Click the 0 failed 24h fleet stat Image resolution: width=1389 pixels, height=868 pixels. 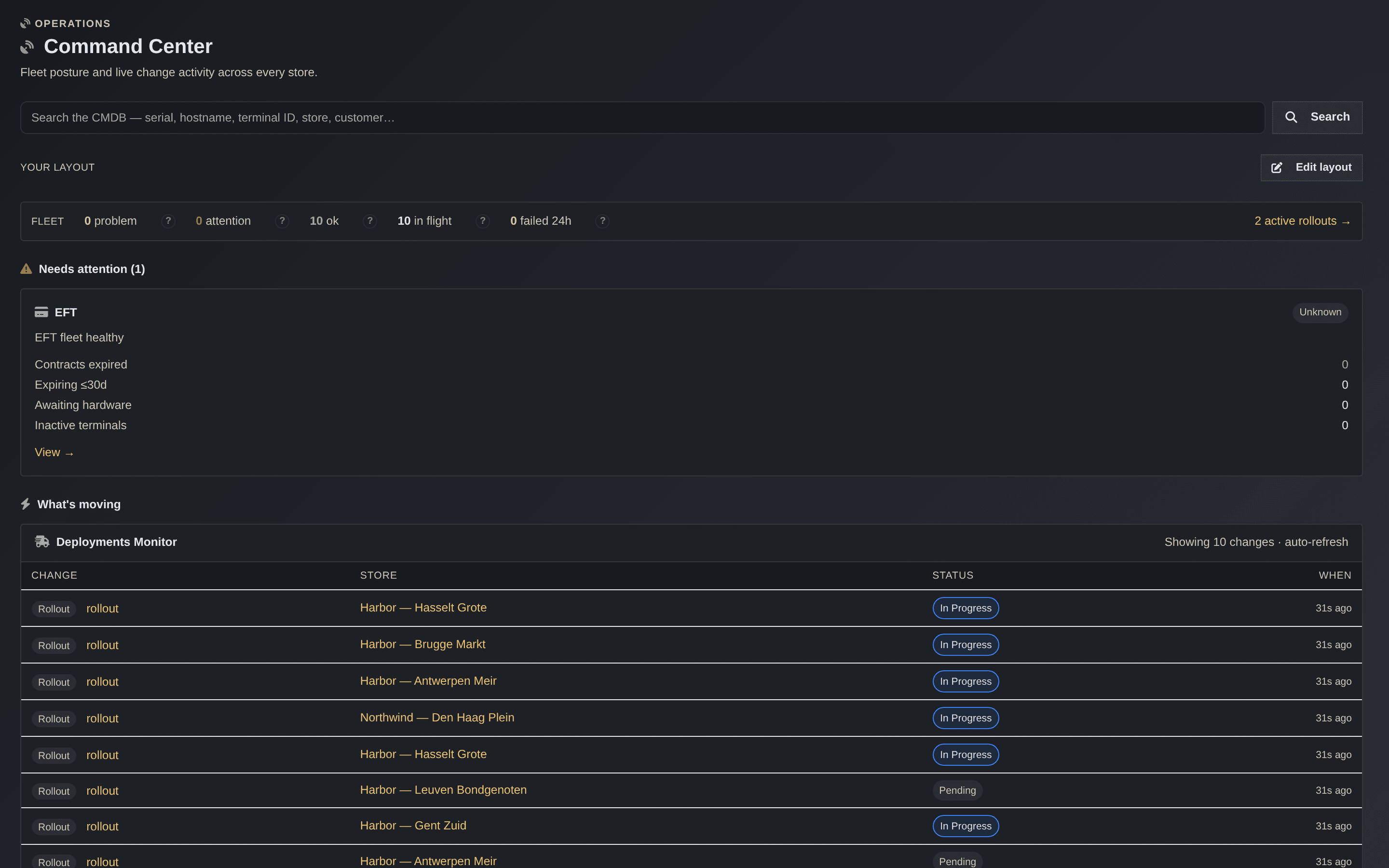pos(541,221)
